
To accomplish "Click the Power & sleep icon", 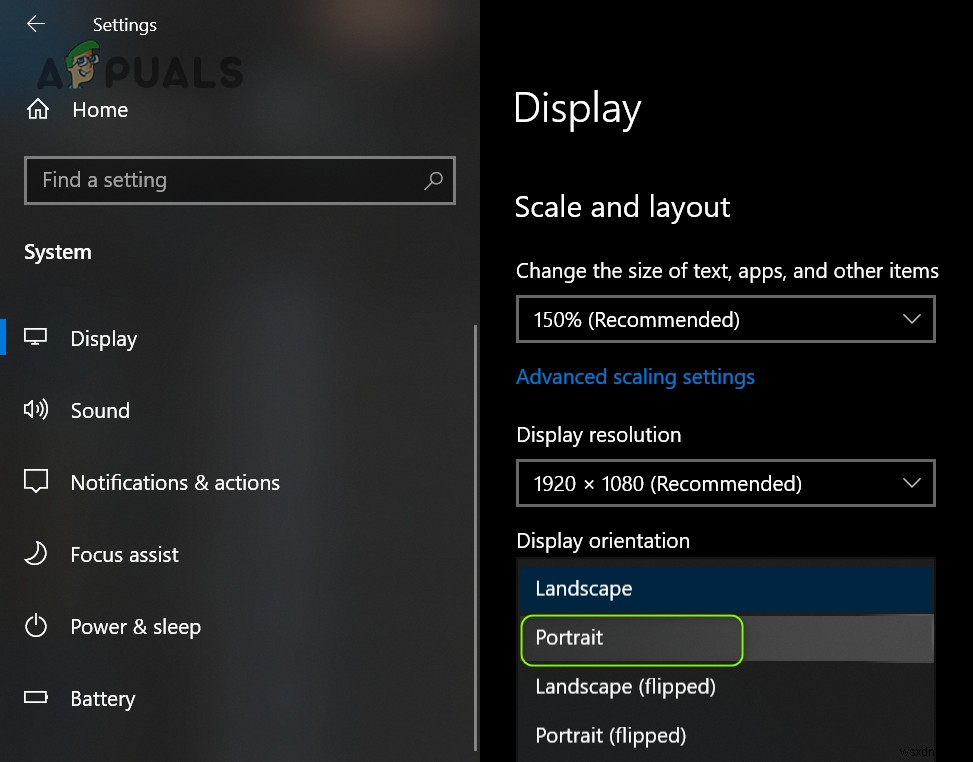I will click(36, 627).
